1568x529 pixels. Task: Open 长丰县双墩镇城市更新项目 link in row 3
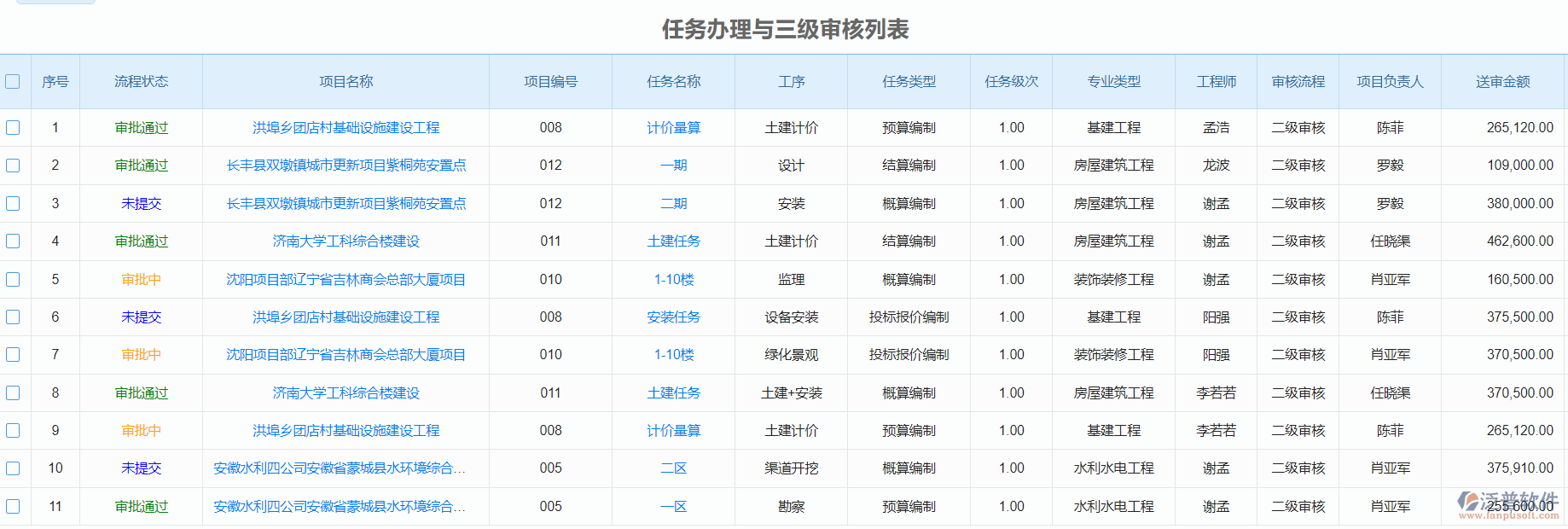pyautogui.click(x=346, y=203)
